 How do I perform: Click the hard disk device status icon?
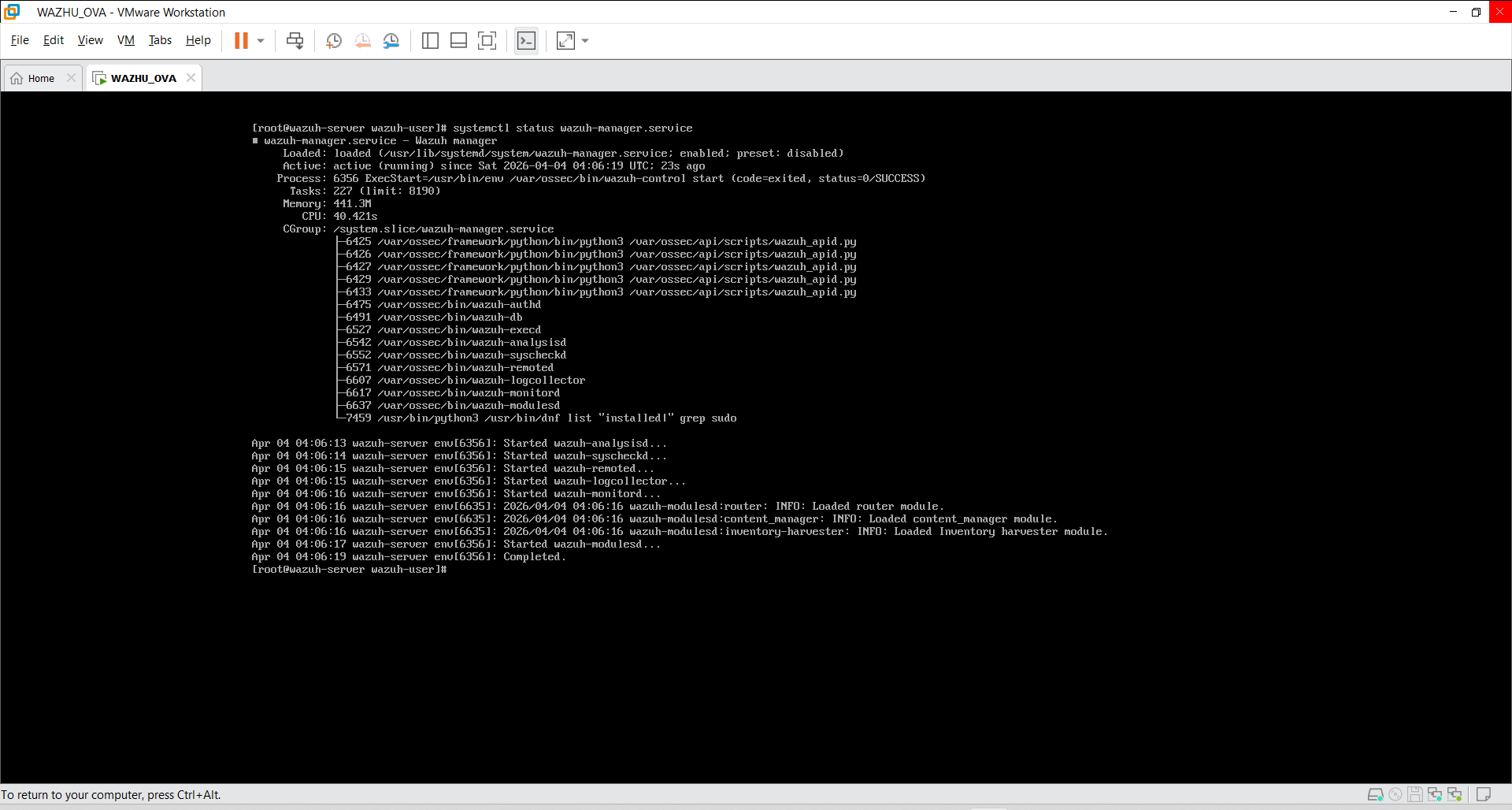pos(1376,794)
